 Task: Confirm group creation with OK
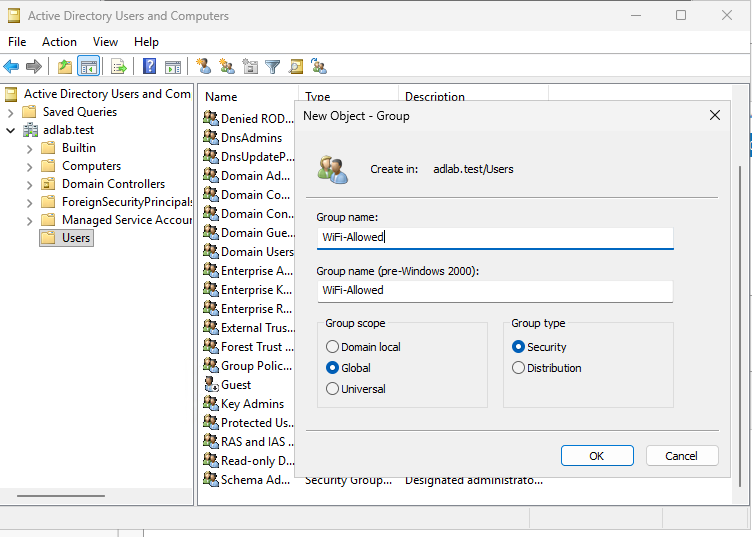[597, 455]
